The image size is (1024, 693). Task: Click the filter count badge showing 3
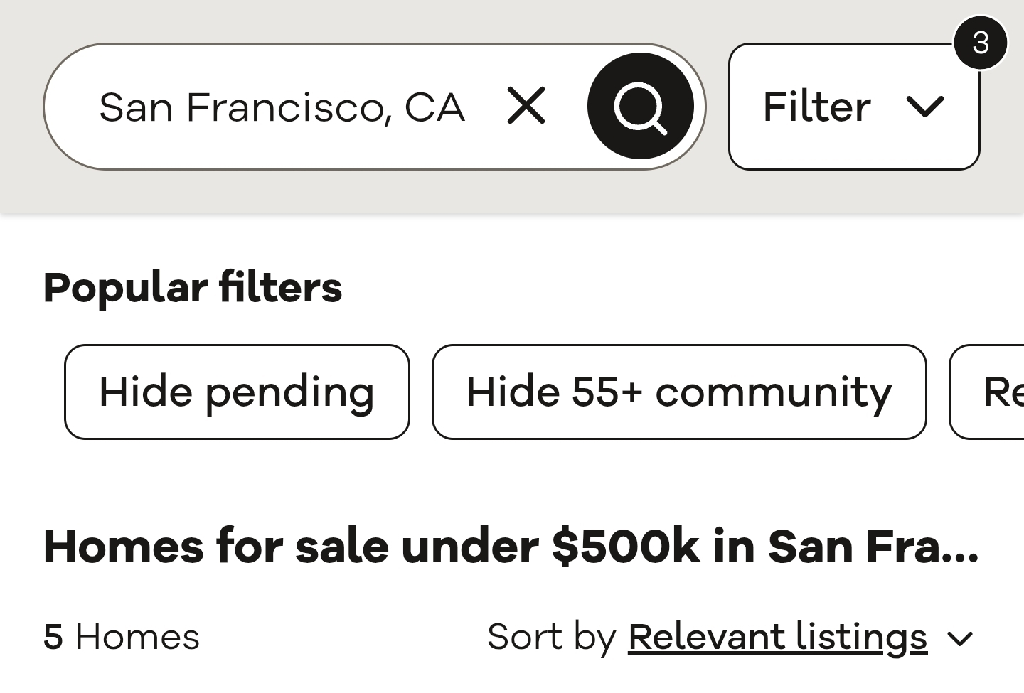[x=980, y=42]
